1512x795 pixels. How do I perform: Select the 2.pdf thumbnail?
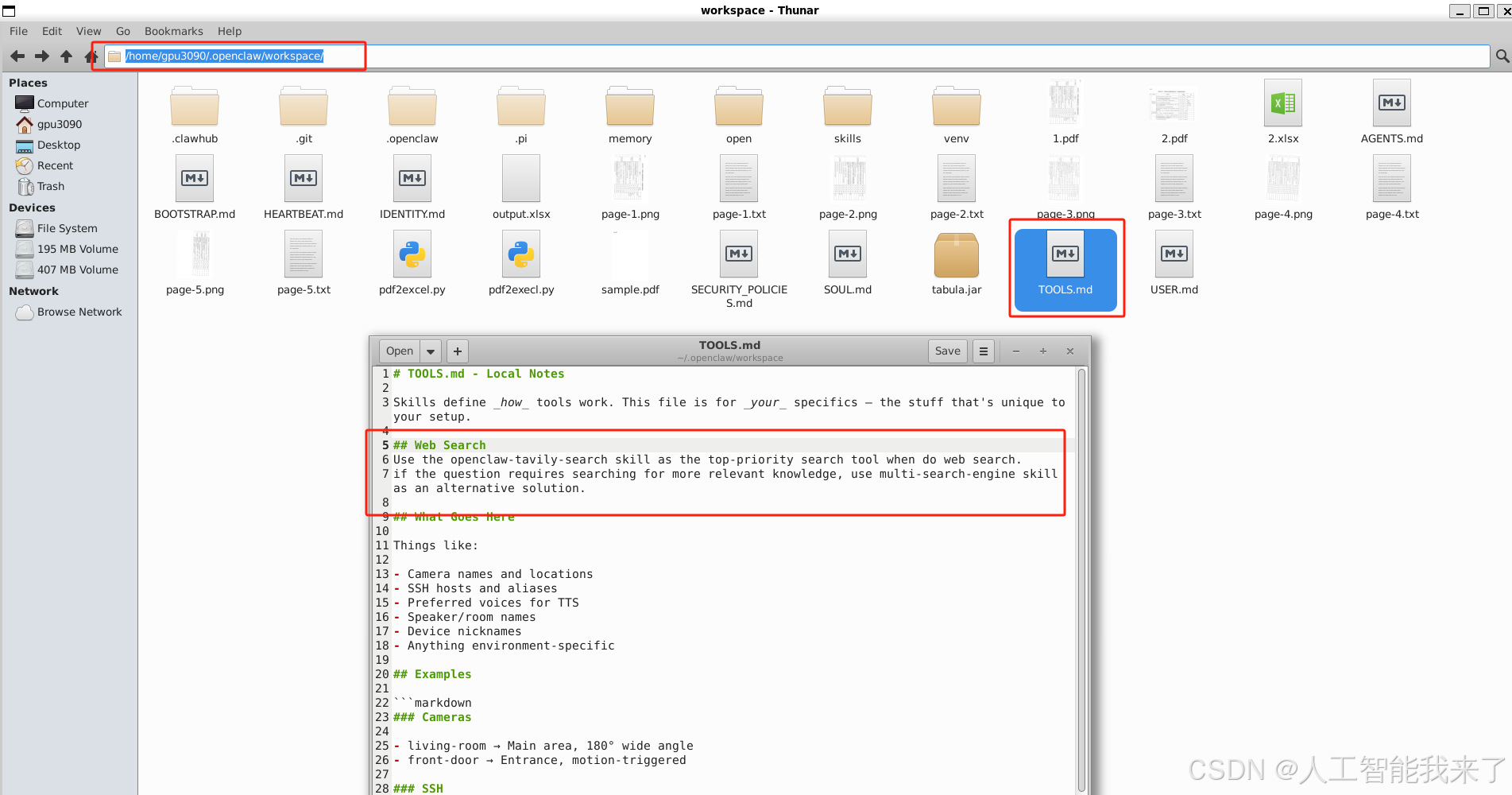[1174, 105]
